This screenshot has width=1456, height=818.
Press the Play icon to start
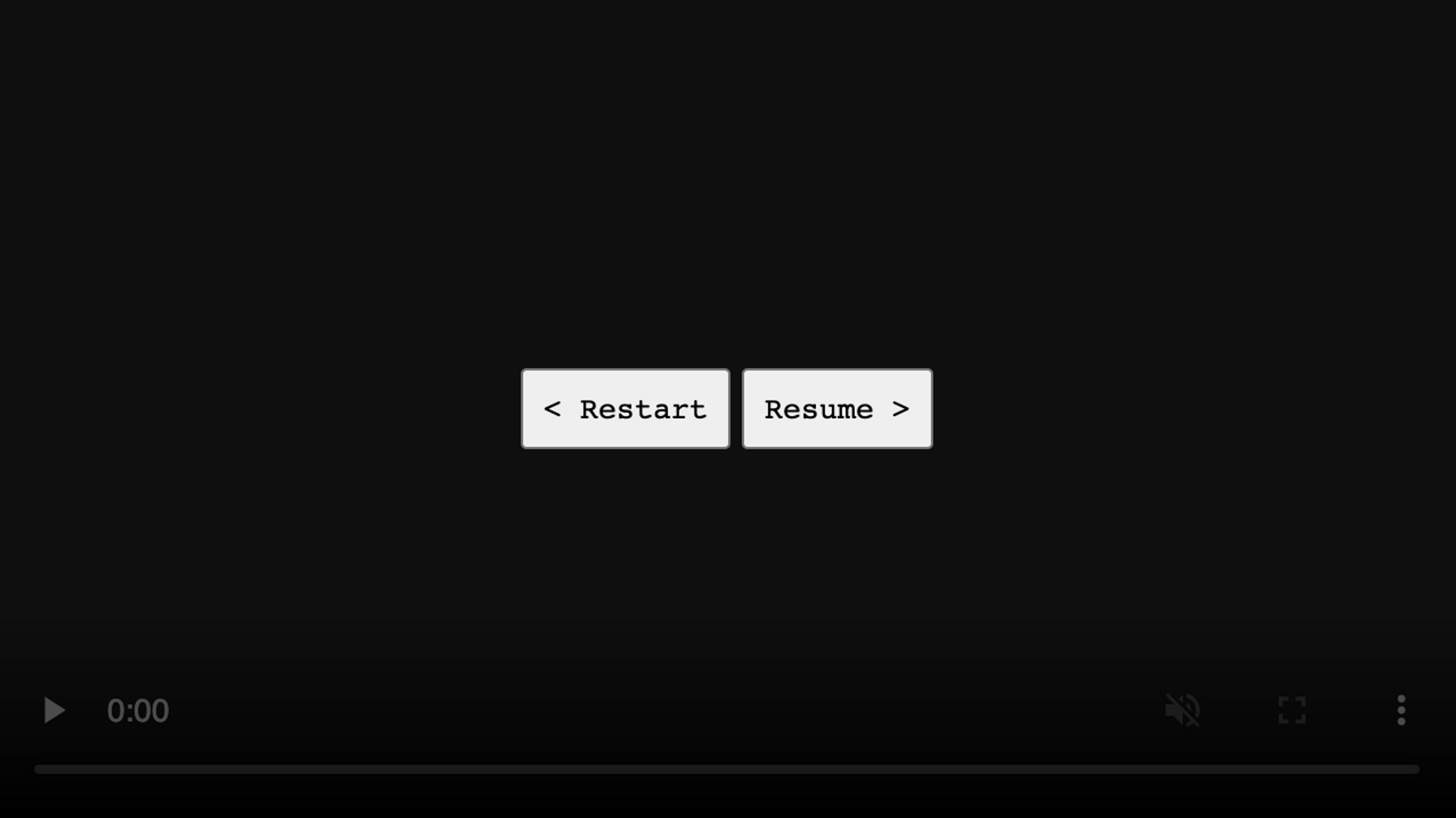tap(54, 710)
